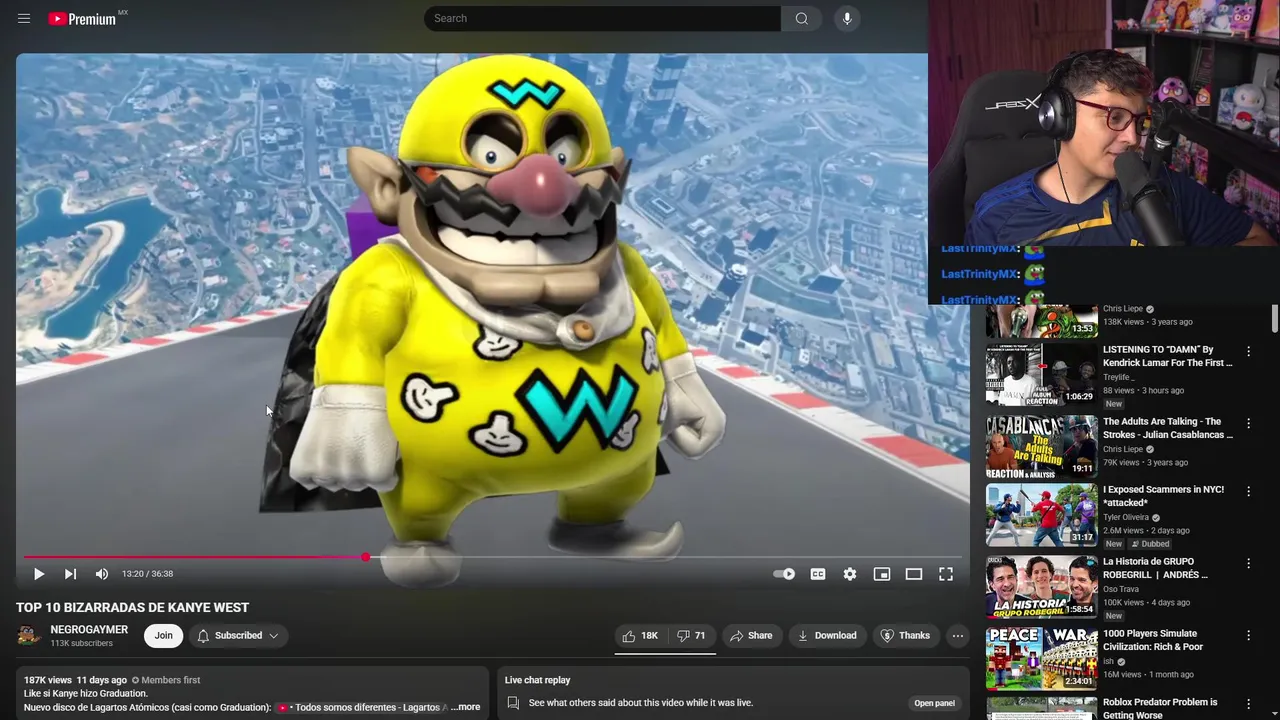Focus the Search input field
The width and height of the screenshot is (1280, 720).
pos(603,18)
